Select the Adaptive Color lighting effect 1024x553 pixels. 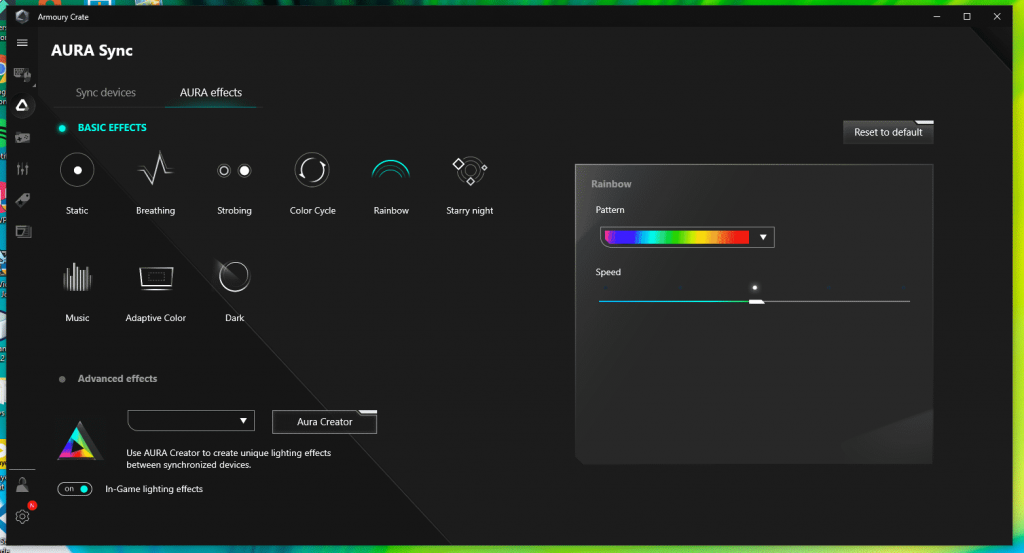155,291
